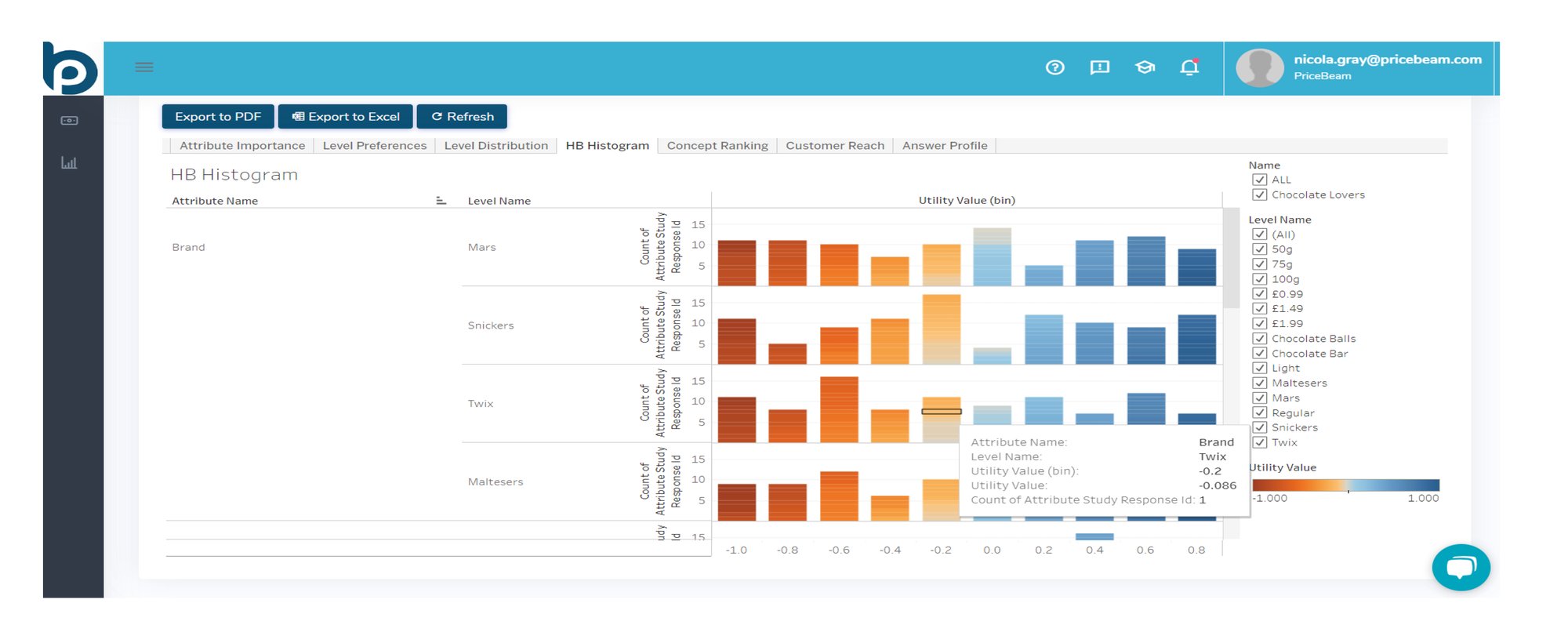Sort by the Attribute Name sort icon
Image resolution: width=1568 pixels, height=643 pixels.
(441, 201)
